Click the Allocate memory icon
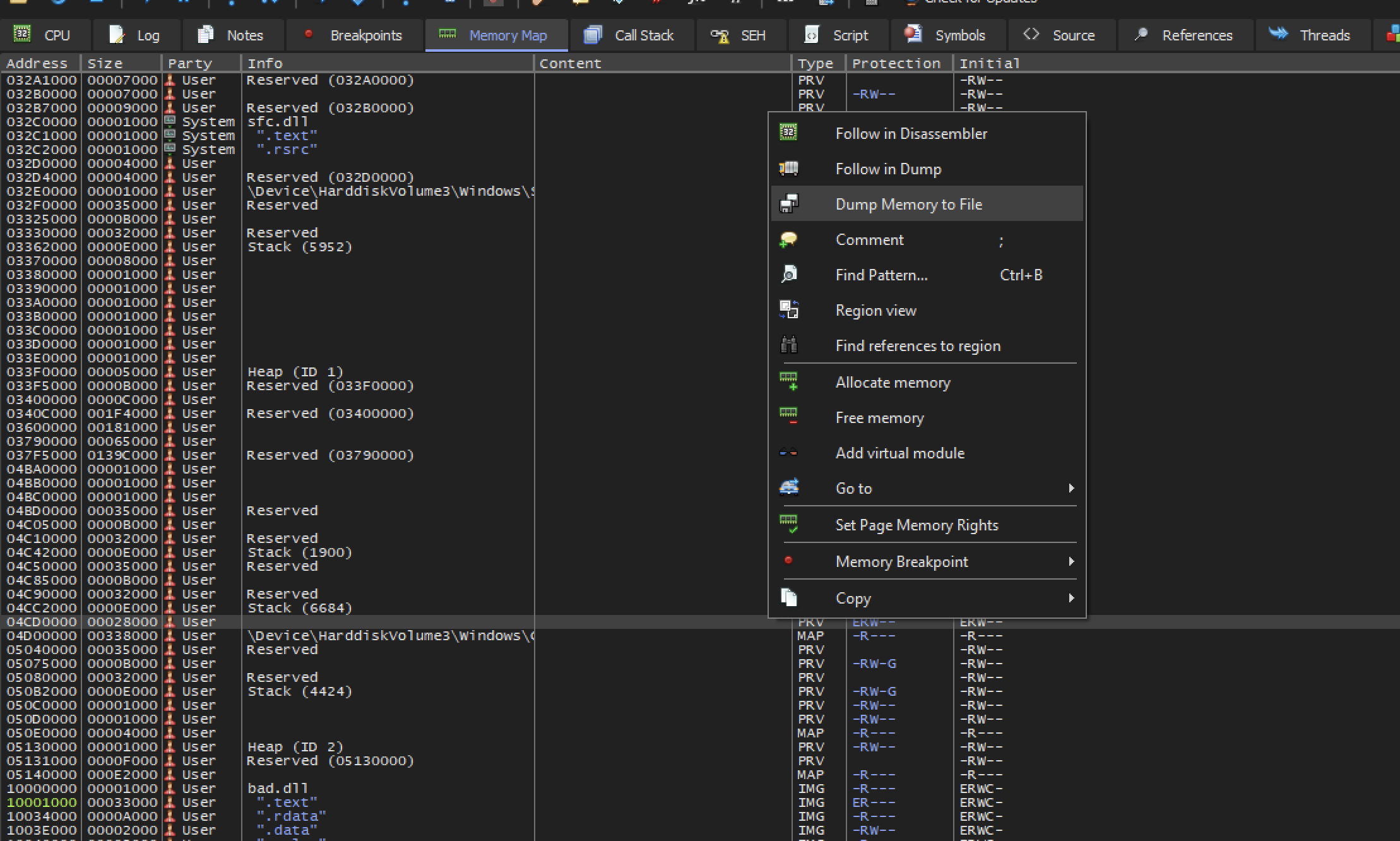 tap(788, 381)
